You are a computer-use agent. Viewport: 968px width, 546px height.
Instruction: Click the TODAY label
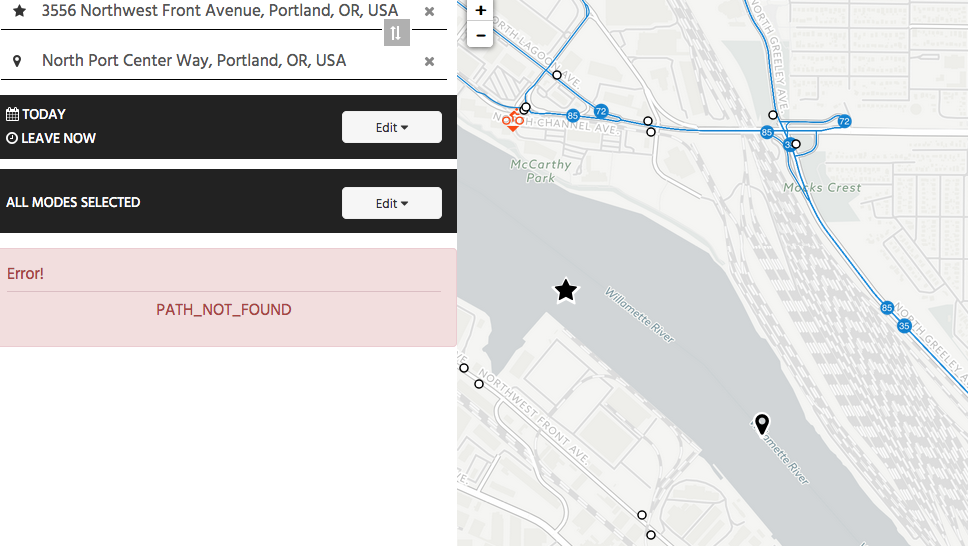44,114
